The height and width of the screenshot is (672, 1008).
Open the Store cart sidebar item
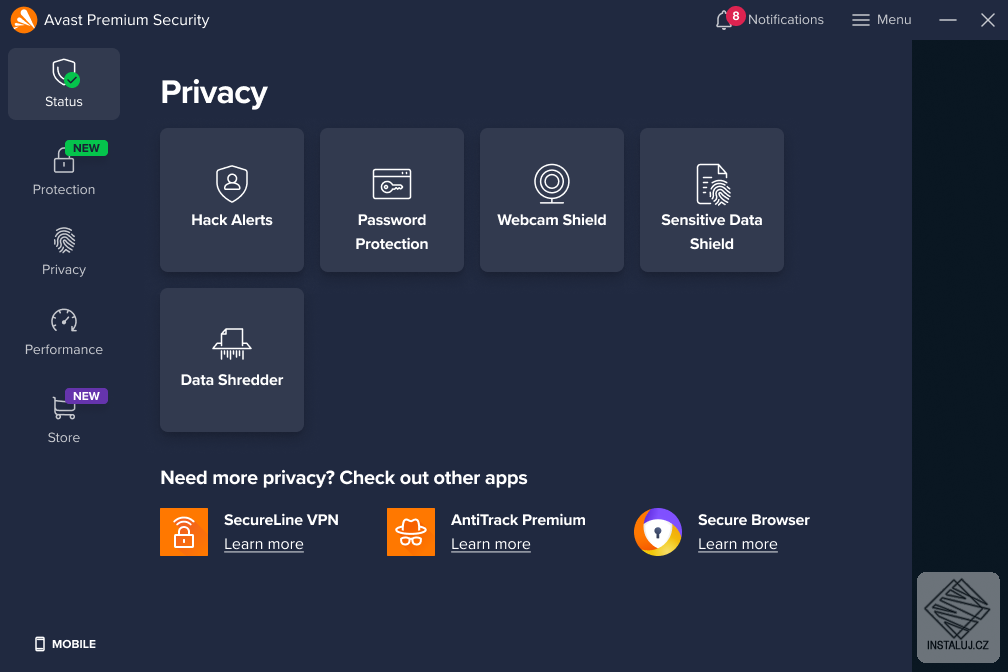[64, 416]
